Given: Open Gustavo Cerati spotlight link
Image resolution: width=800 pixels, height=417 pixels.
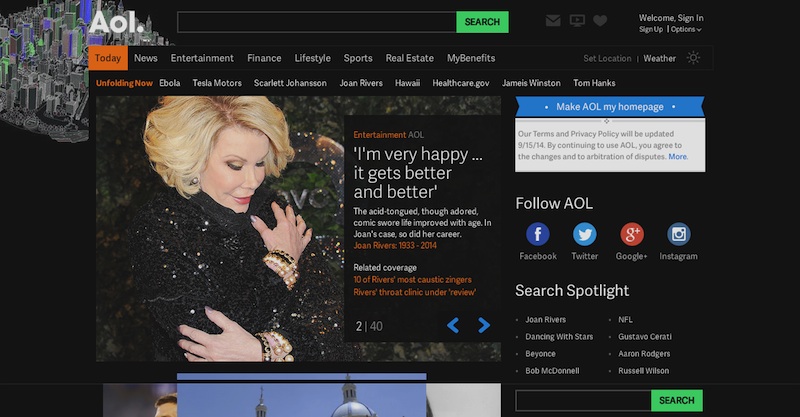Looking at the screenshot, I should pos(645,336).
